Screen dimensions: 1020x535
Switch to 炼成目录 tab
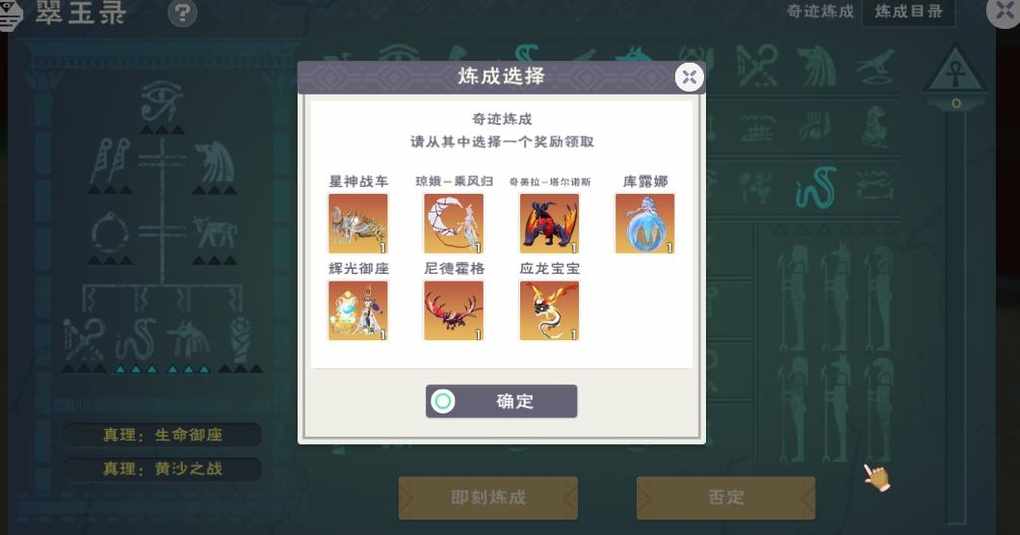pos(908,12)
